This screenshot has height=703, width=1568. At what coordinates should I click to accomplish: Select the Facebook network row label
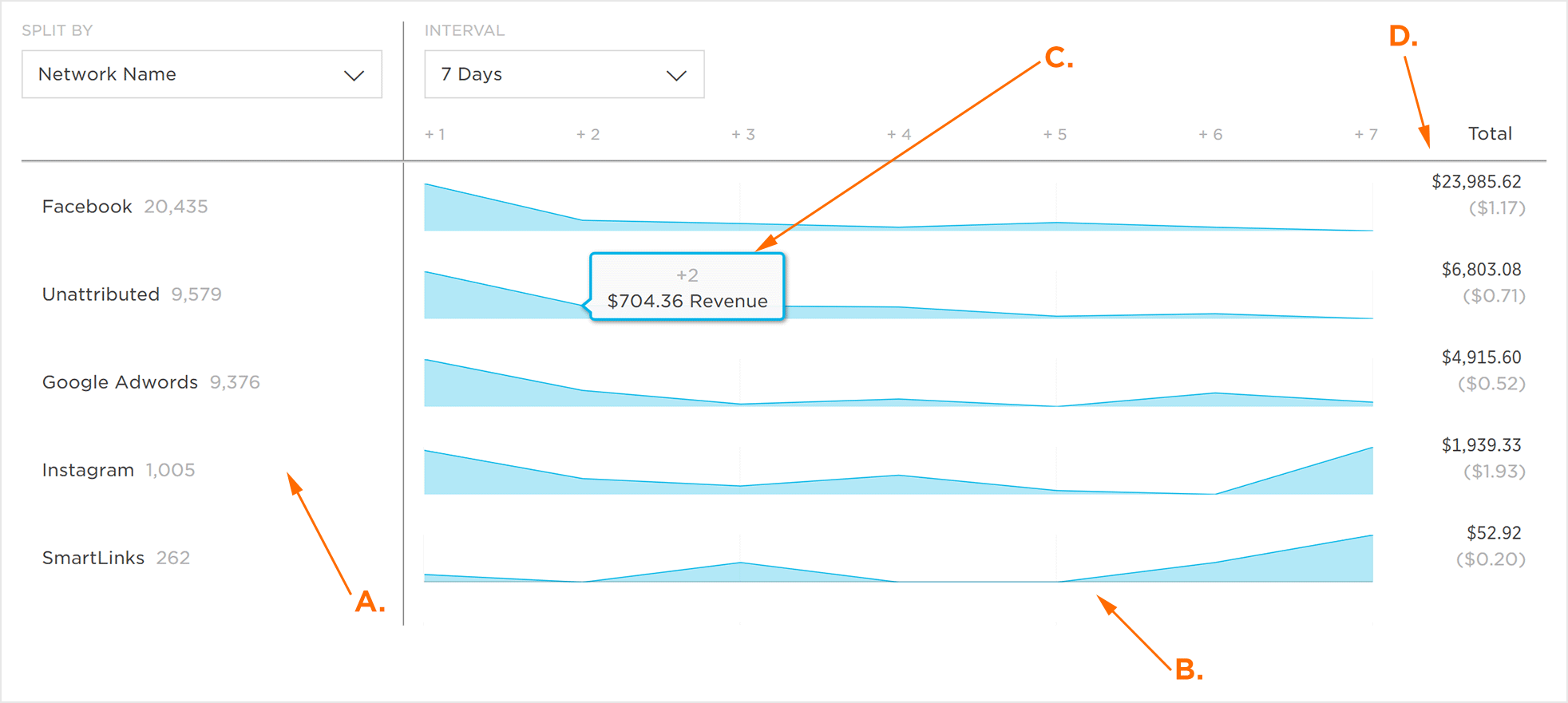click(87, 207)
